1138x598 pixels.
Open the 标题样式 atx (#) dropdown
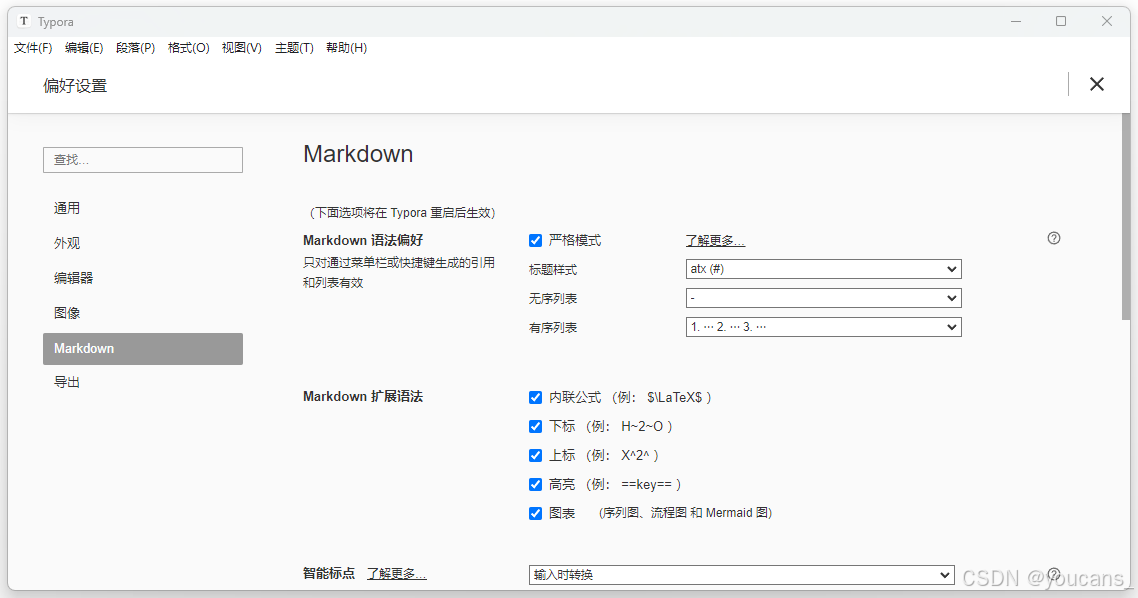824,269
